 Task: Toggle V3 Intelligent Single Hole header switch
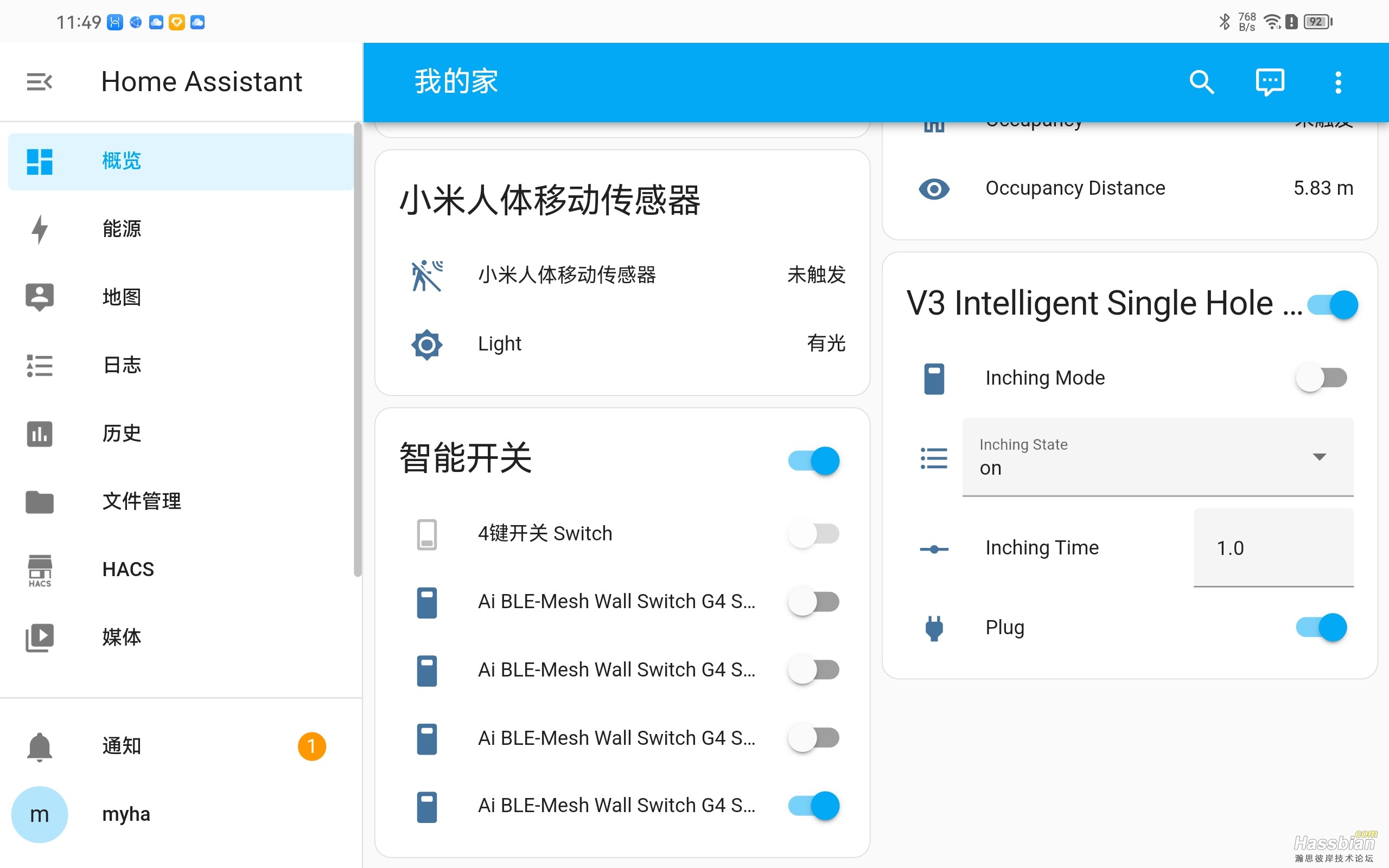[1333, 304]
